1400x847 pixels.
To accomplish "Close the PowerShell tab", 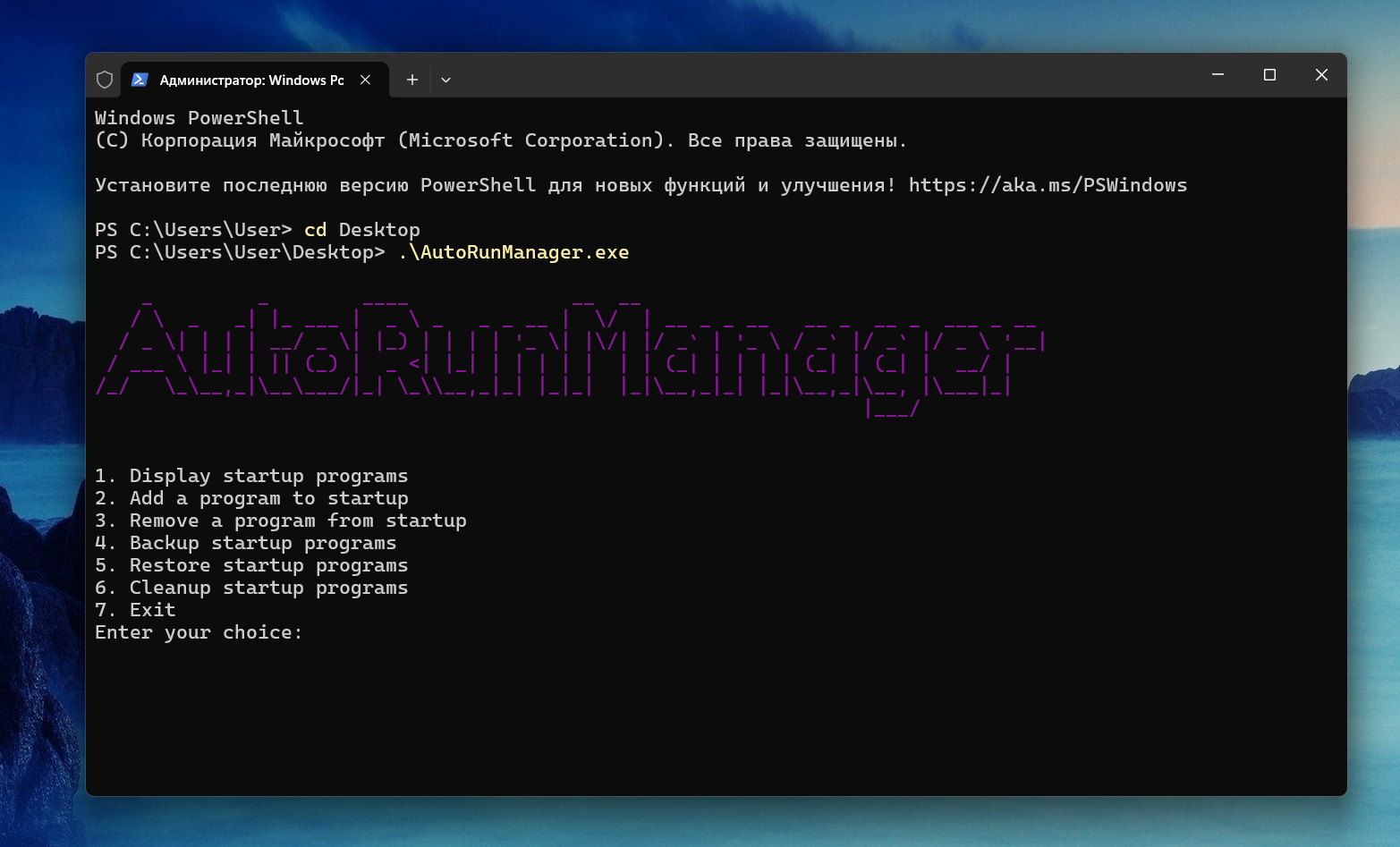I will (x=365, y=80).
